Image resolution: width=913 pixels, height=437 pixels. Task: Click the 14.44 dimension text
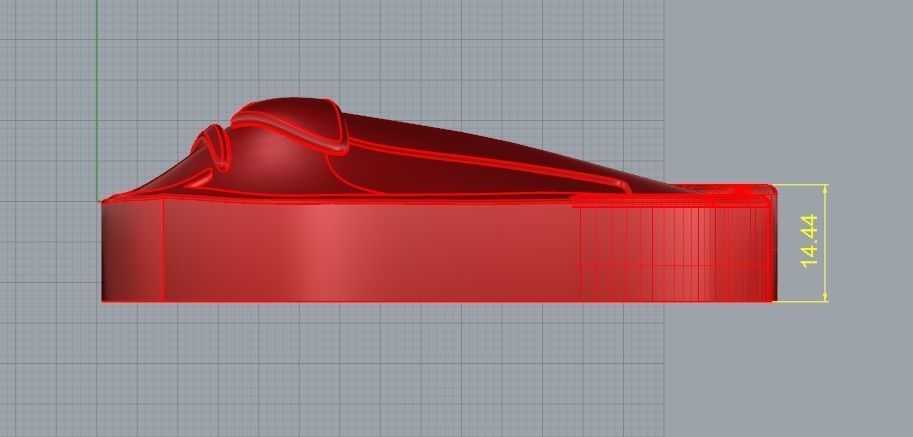[x=809, y=241]
